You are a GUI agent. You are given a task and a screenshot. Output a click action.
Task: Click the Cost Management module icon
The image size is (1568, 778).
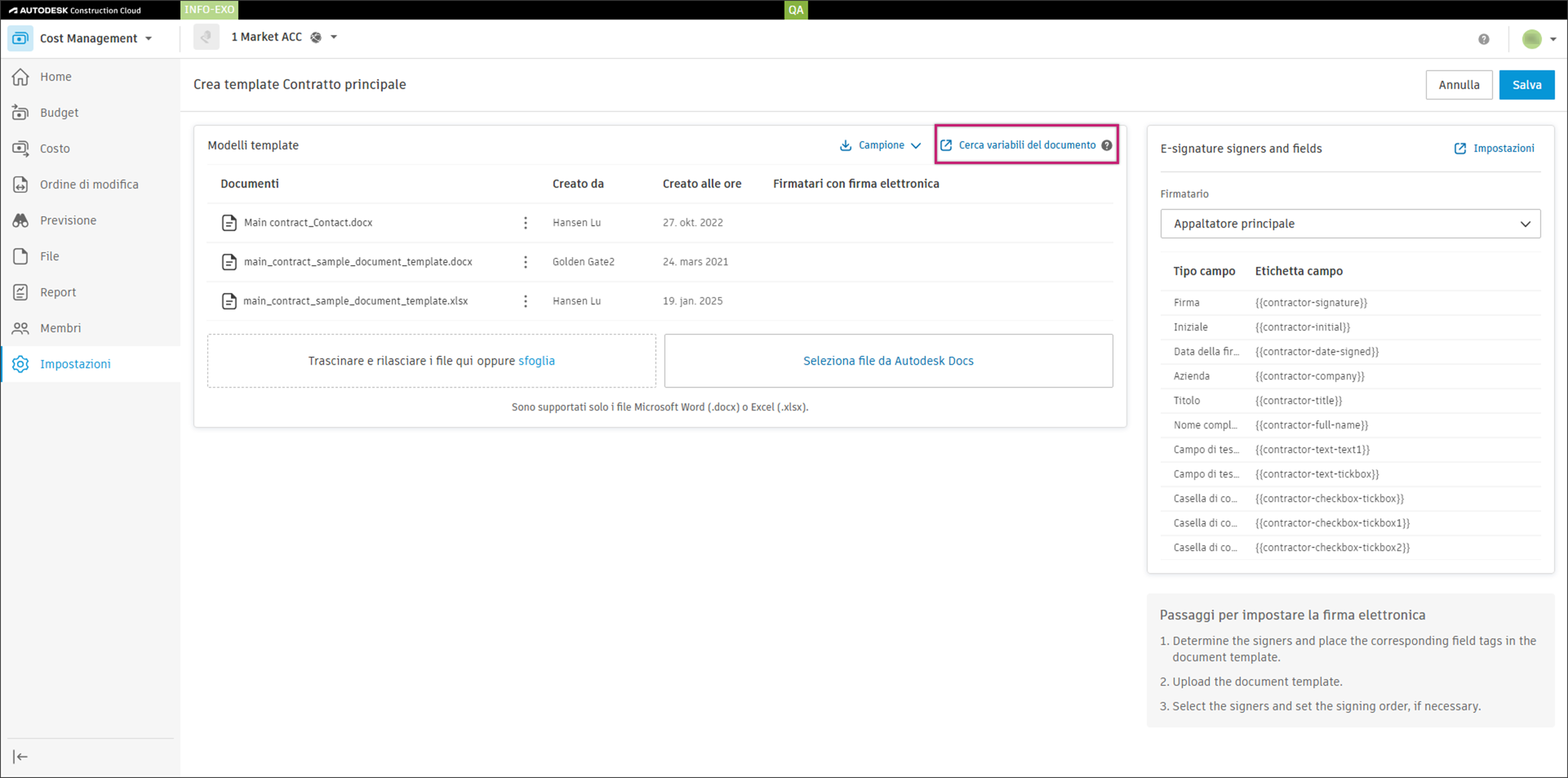(21, 38)
